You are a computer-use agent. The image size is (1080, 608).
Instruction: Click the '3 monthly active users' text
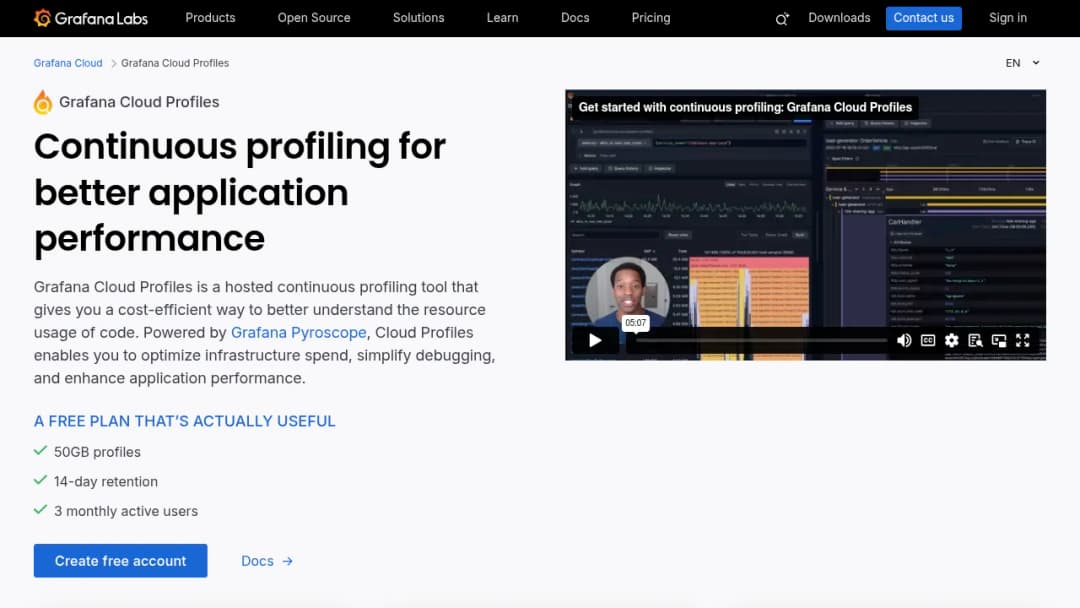point(126,512)
